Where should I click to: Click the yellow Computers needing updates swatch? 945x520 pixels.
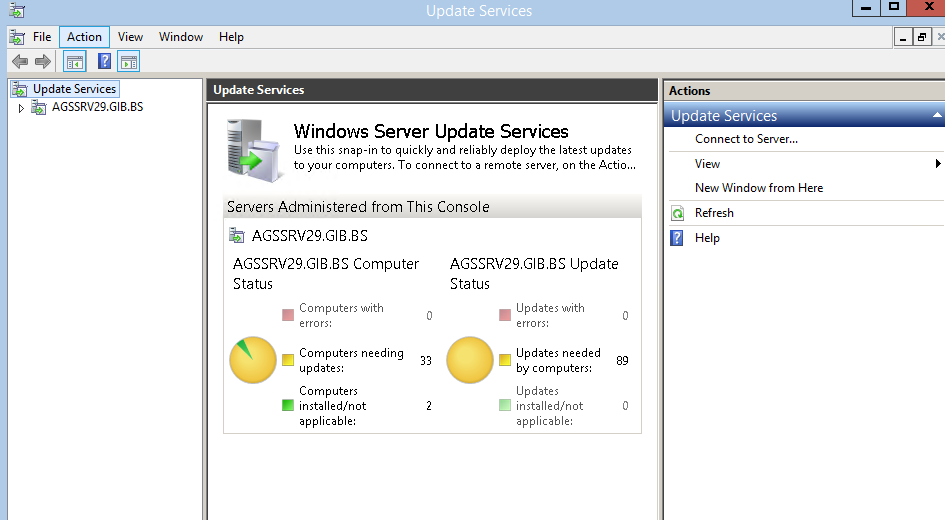pos(288,360)
